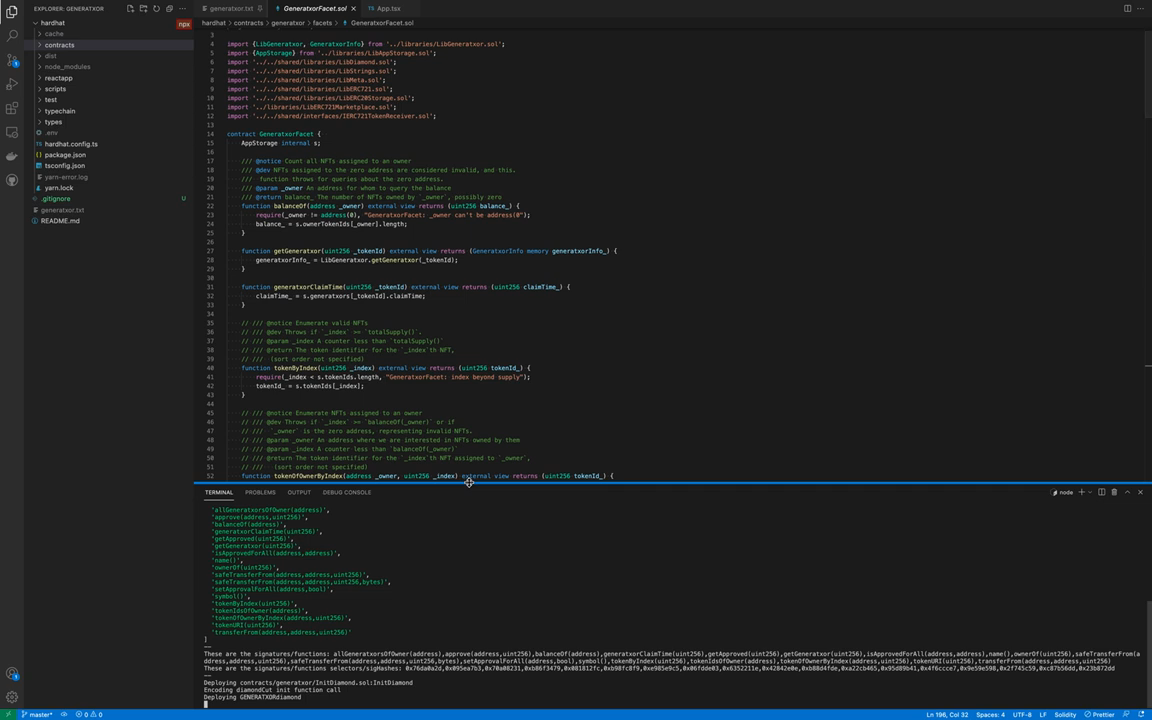Screen dimensions: 1152x720
Task: Change the UTF-8 file encoding
Action: (x=1022, y=714)
